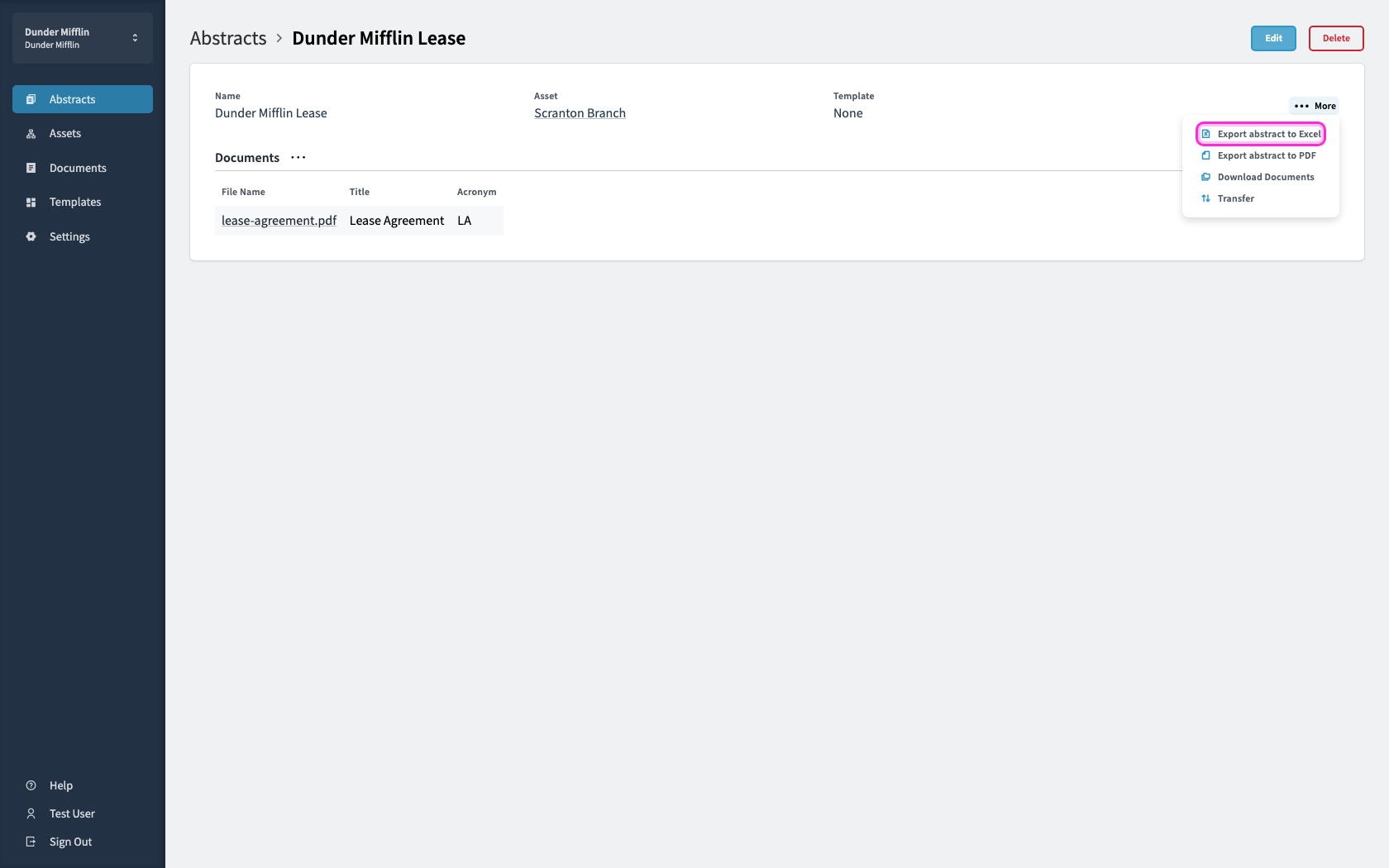Screen dimensions: 1389x868
Task: Click the Abstracts sidebar icon
Action: click(x=31, y=99)
